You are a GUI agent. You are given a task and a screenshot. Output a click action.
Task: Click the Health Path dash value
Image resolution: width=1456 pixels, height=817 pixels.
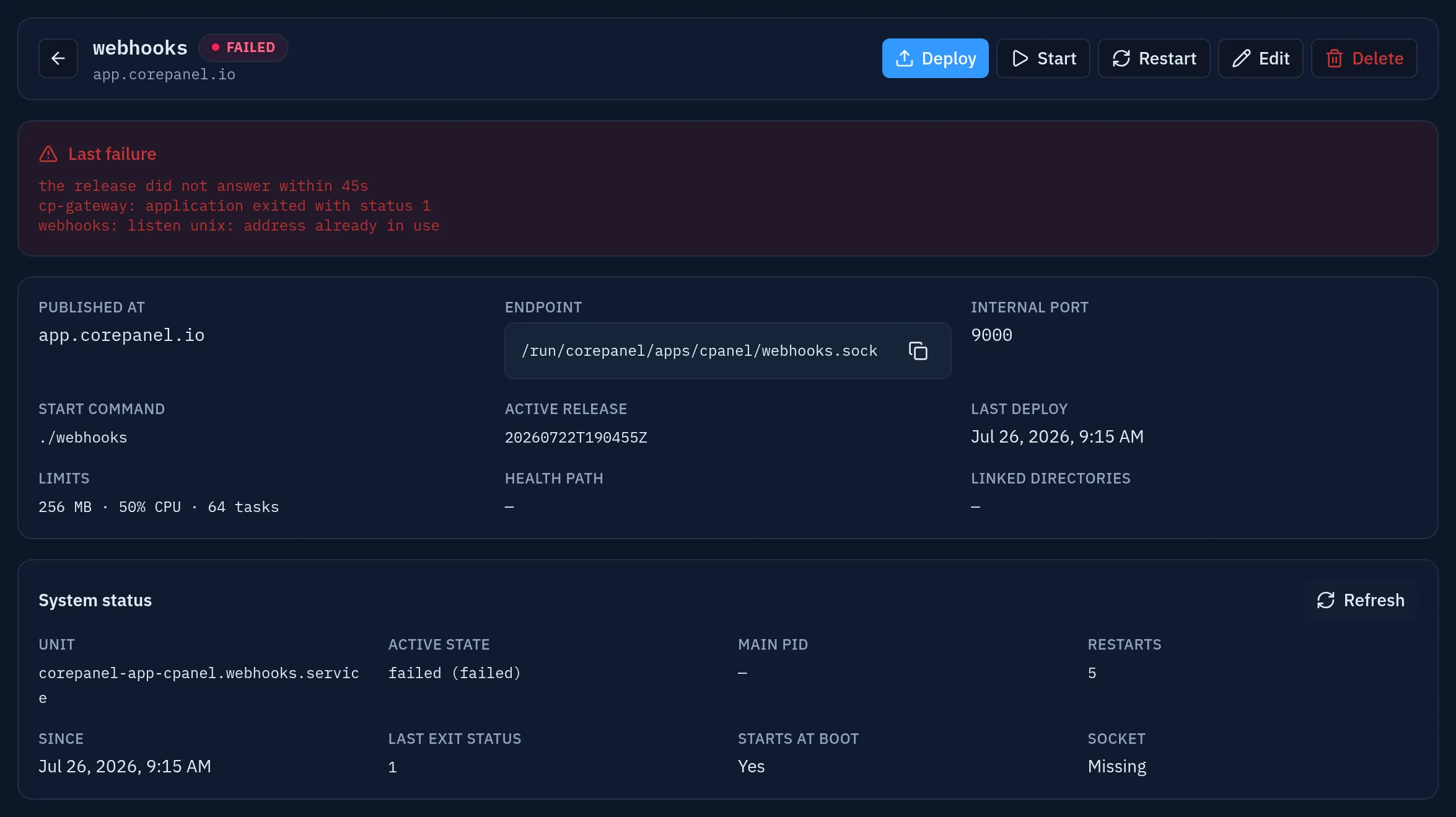click(509, 507)
